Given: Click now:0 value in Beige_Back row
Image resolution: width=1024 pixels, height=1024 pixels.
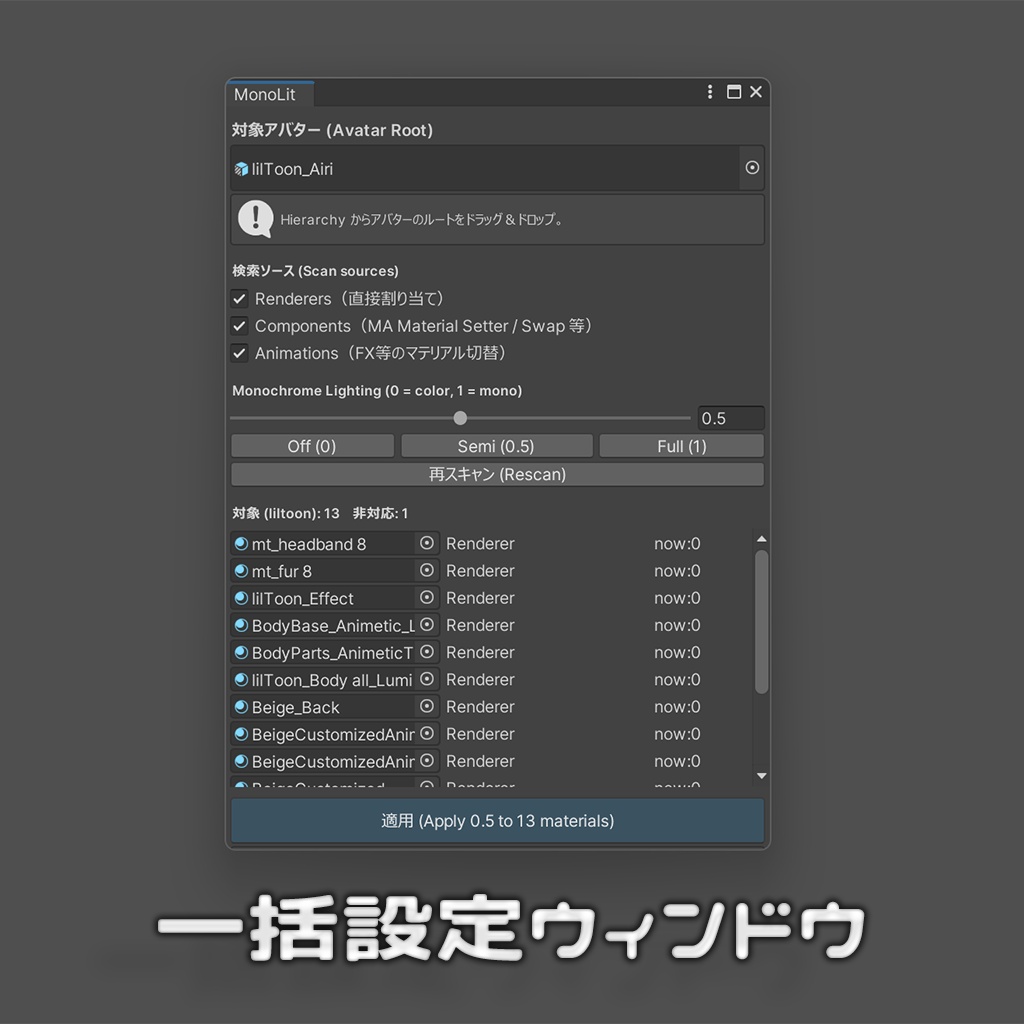Looking at the screenshot, I should click(x=677, y=707).
